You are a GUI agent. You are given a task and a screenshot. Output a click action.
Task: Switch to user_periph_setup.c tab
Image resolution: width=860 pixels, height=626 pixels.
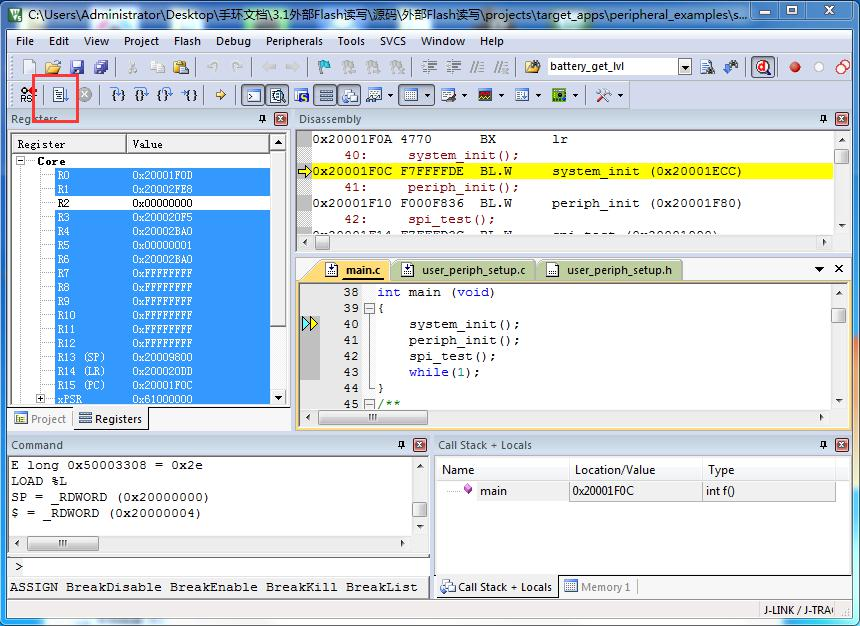click(x=464, y=270)
